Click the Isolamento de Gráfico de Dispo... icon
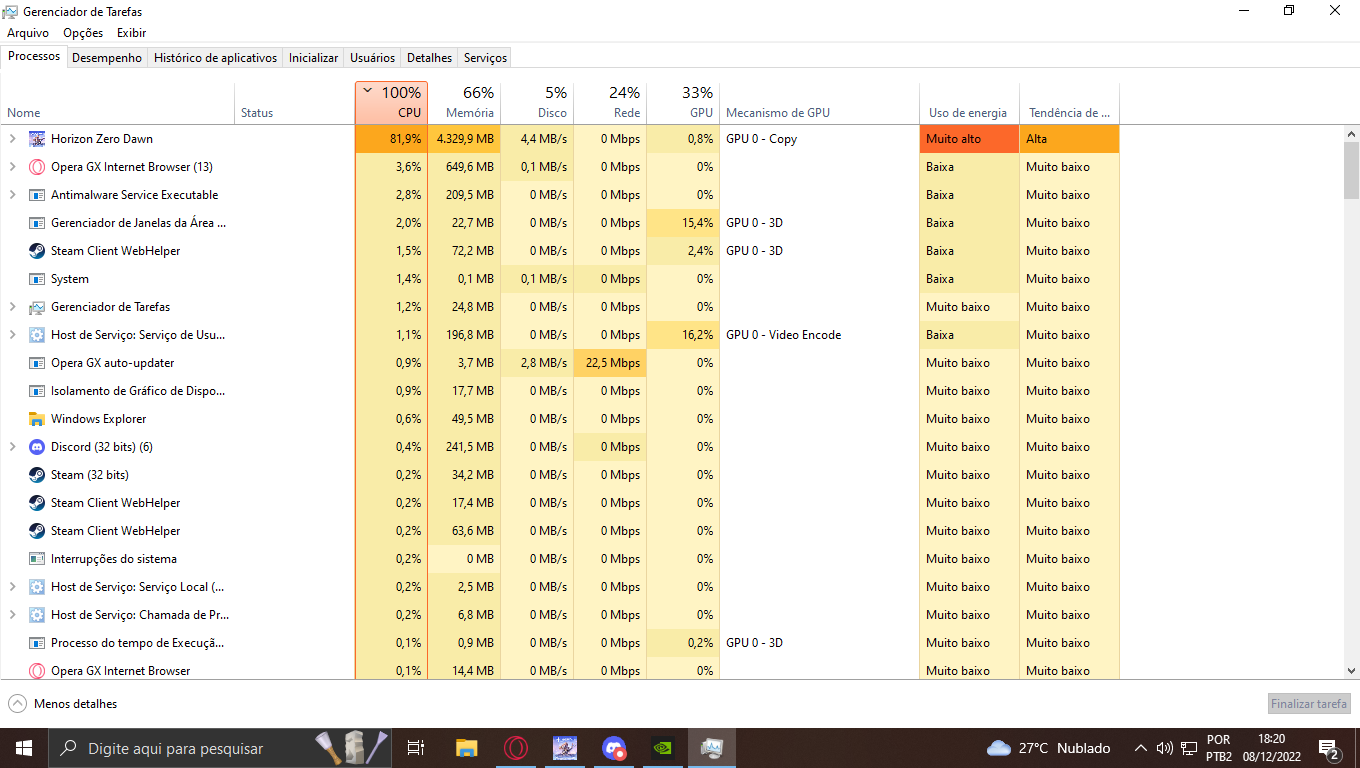 [x=37, y=391]
